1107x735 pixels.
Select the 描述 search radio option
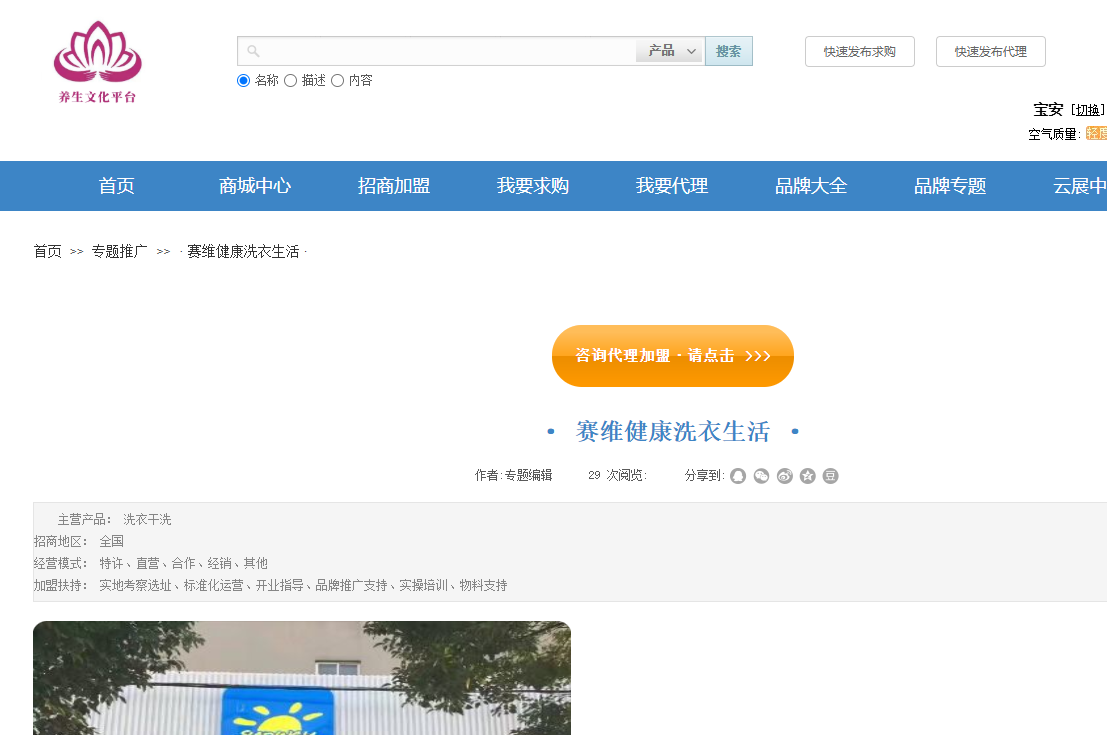coord(290,80)
